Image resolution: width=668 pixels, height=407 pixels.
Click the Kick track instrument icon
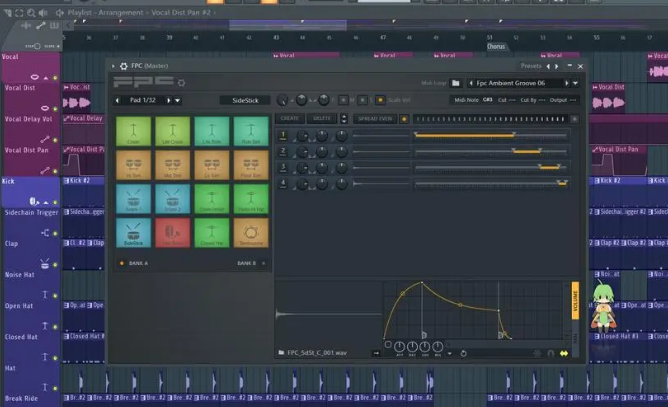(34, 201)
